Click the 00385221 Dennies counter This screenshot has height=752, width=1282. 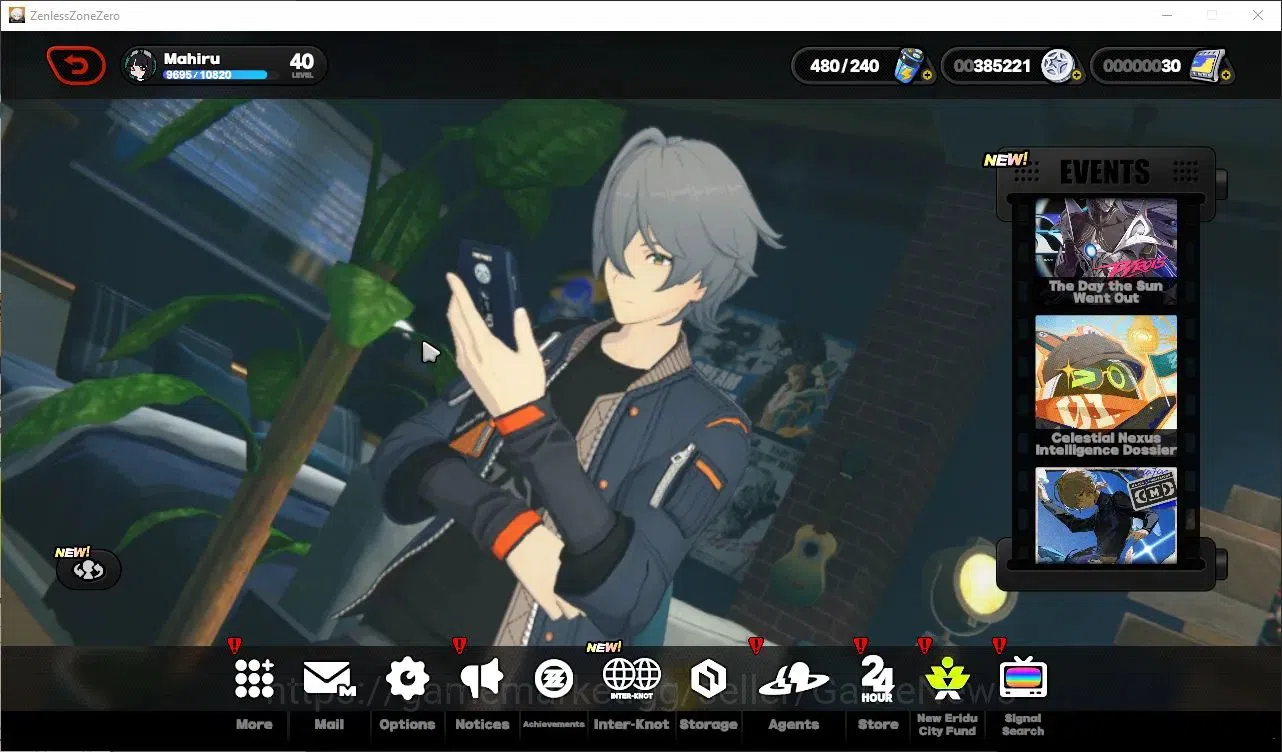[992, 66]
